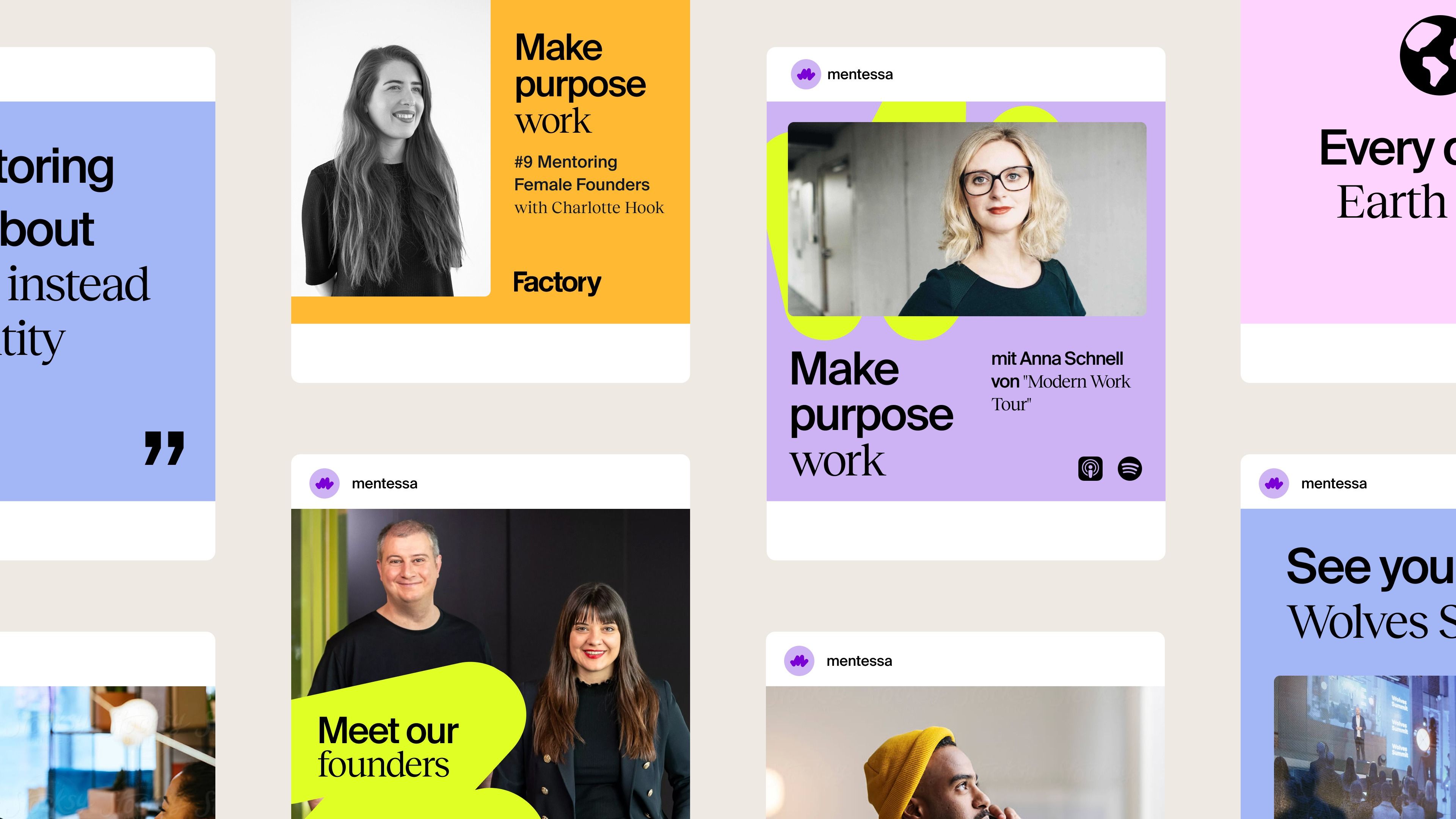Click the mentessa avatar above Meet our founders
This screenshot has height=819, width=1456.
point(325,483)
